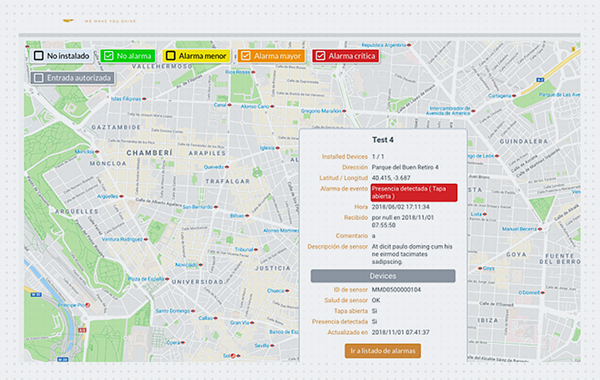600x380 pixels.
Task: Click the Test 4 popup title
Action: (383, 140)
